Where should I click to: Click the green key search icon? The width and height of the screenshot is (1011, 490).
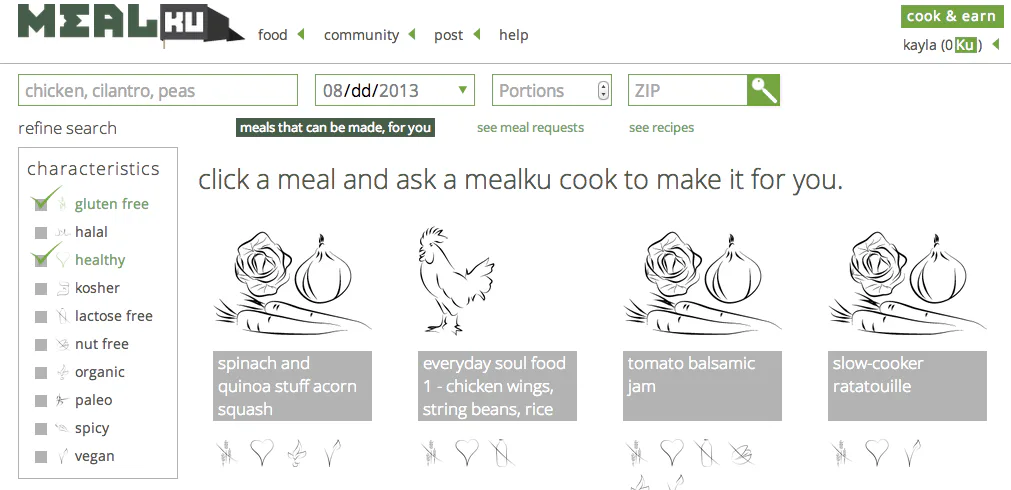(x=763, y=90)
